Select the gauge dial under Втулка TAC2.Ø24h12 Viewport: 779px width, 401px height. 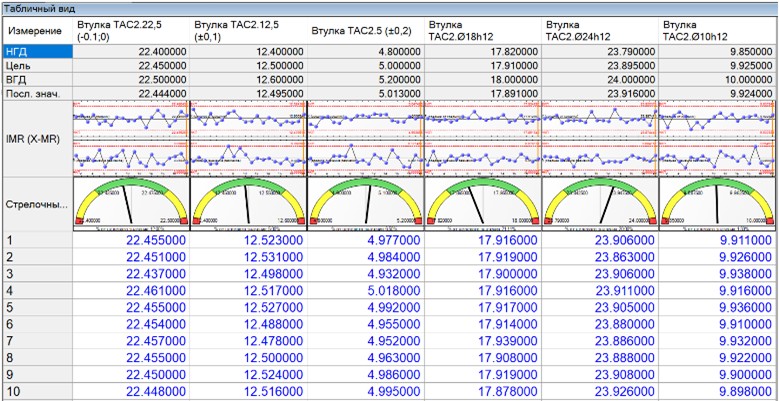click(x=601, y=203)
